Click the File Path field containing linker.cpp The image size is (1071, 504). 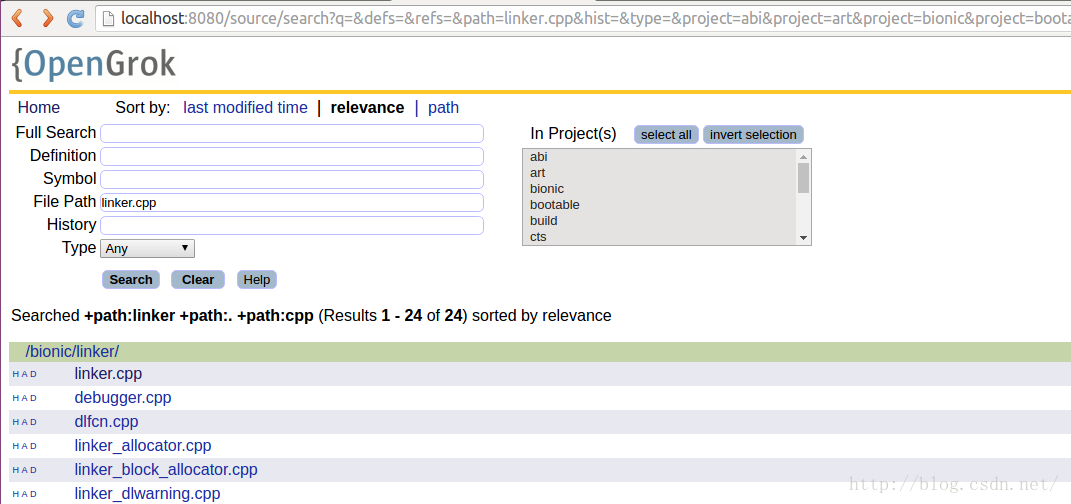tap(292, 202)
